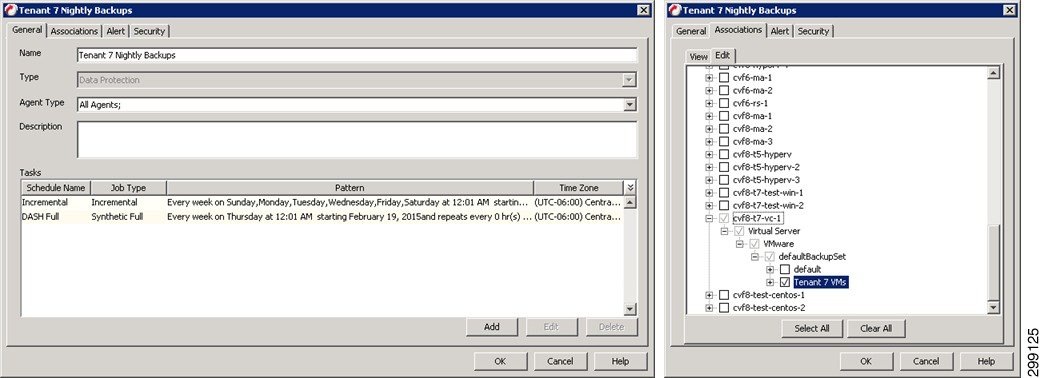Click Clear All button

[876, 328]
